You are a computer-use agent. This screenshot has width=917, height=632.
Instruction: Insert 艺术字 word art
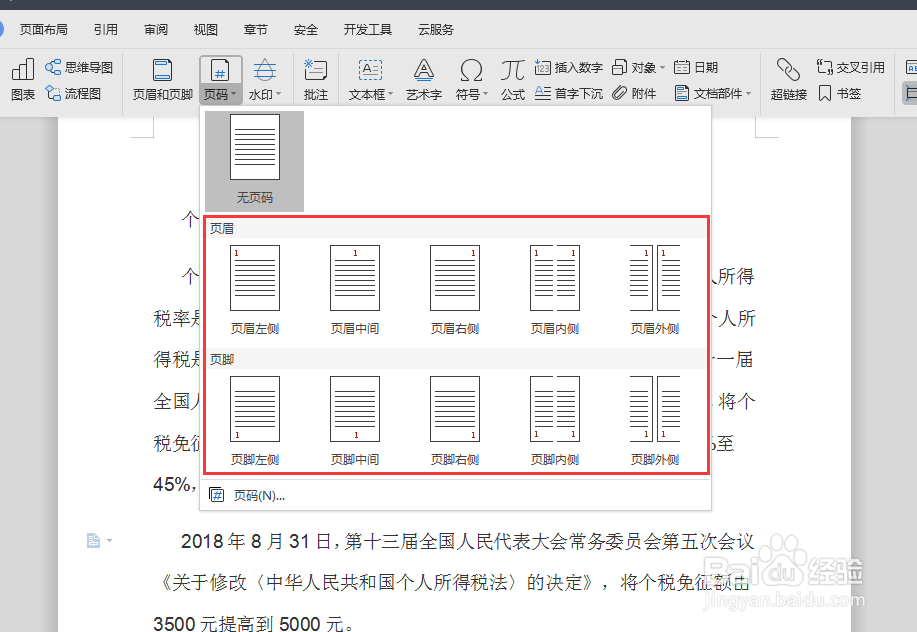423,80
